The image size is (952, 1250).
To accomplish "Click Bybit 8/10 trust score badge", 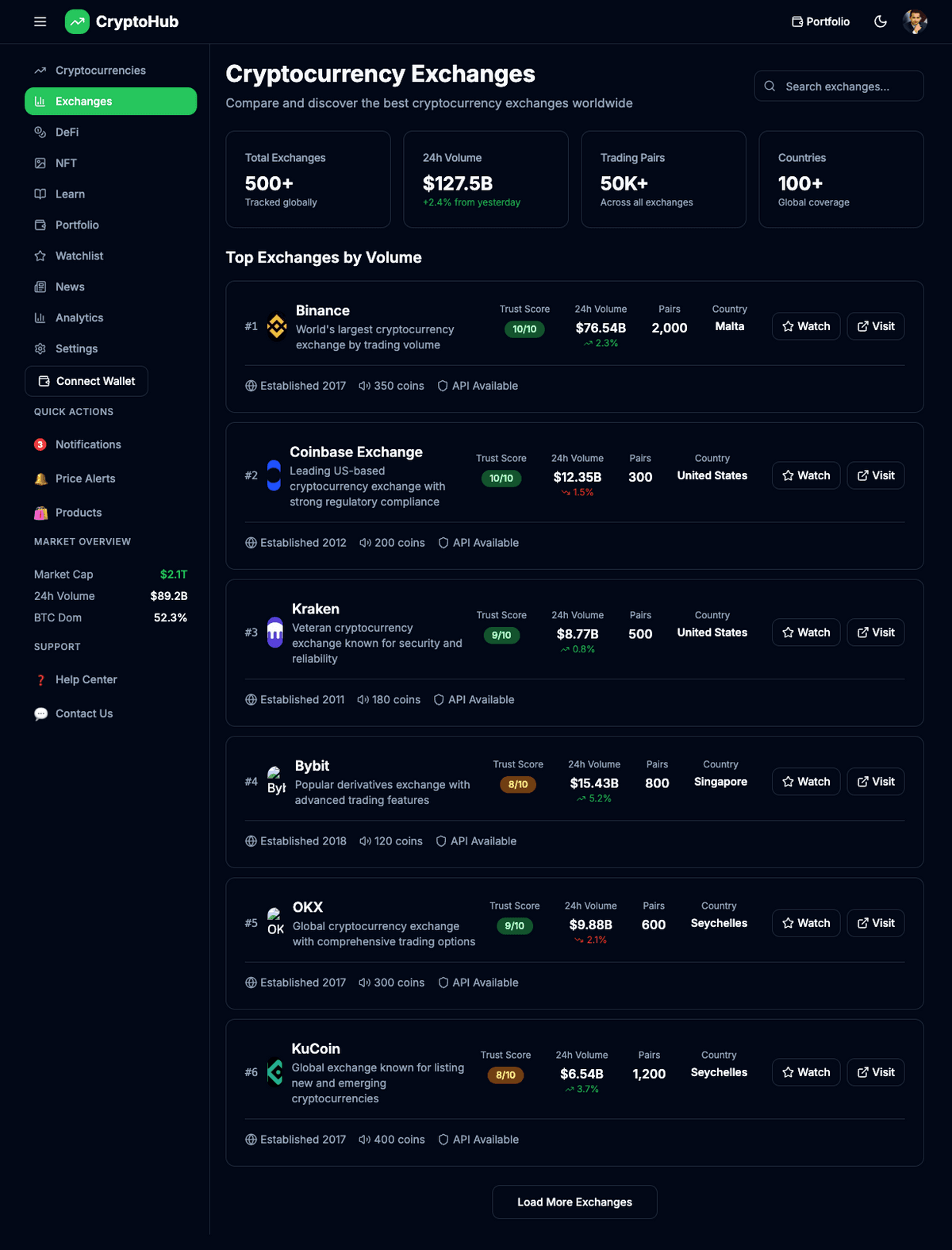I will (518, 785).
